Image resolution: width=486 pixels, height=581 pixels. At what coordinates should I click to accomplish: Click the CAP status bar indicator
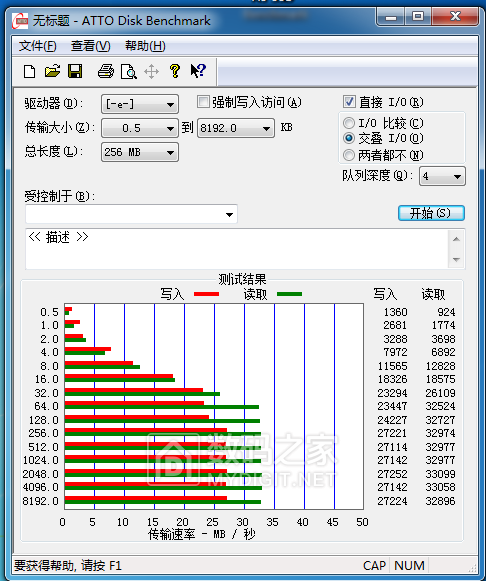[x=374, y=566]
